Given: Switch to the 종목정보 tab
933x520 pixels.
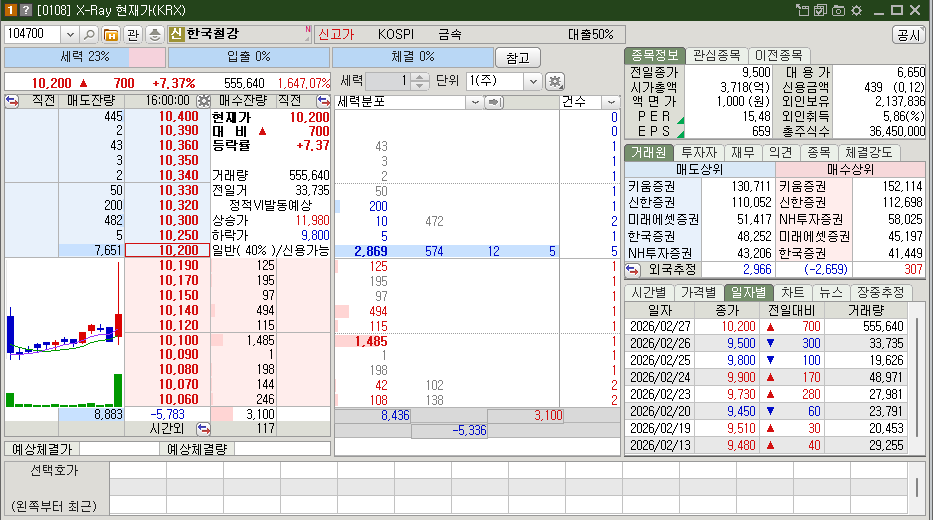Looking at the screenshot, I should (x=654, y=55).
